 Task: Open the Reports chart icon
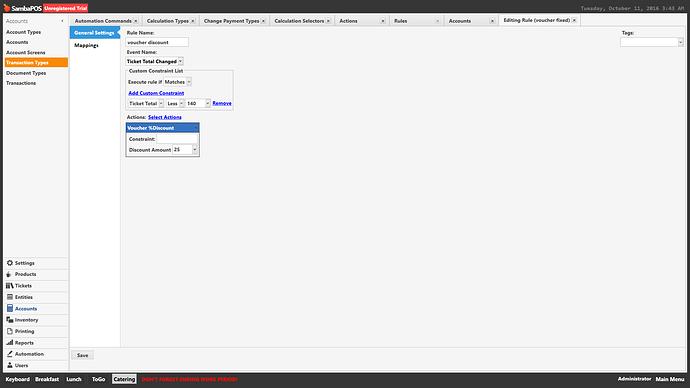(10, 343)
